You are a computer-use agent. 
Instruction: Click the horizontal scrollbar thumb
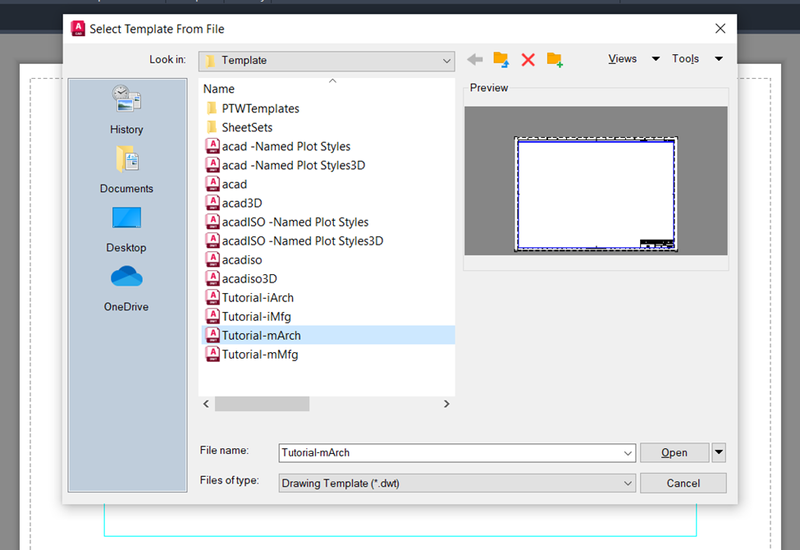262,404
